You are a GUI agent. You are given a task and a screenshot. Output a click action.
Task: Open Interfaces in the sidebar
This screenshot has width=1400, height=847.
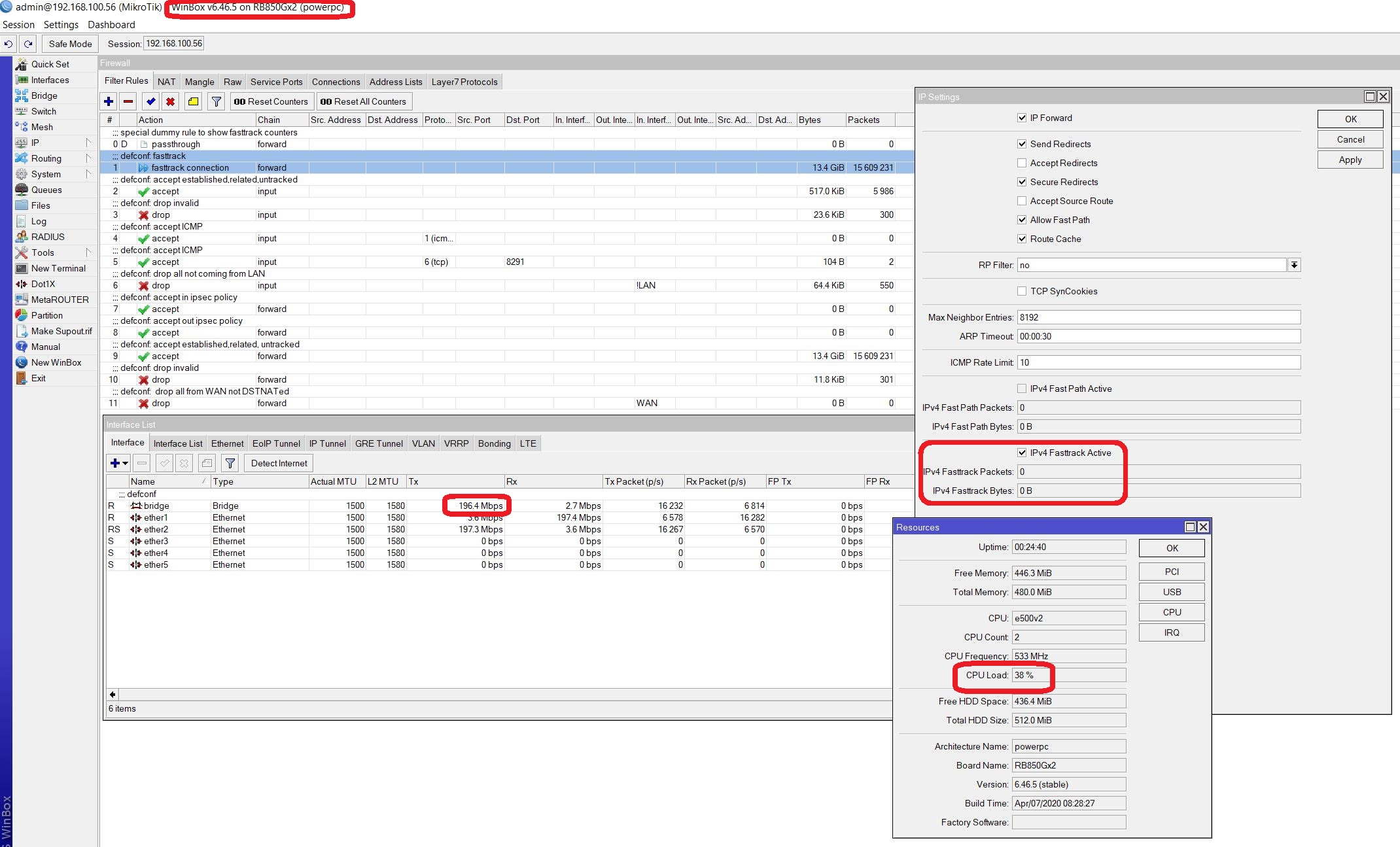tap(50, 80)
